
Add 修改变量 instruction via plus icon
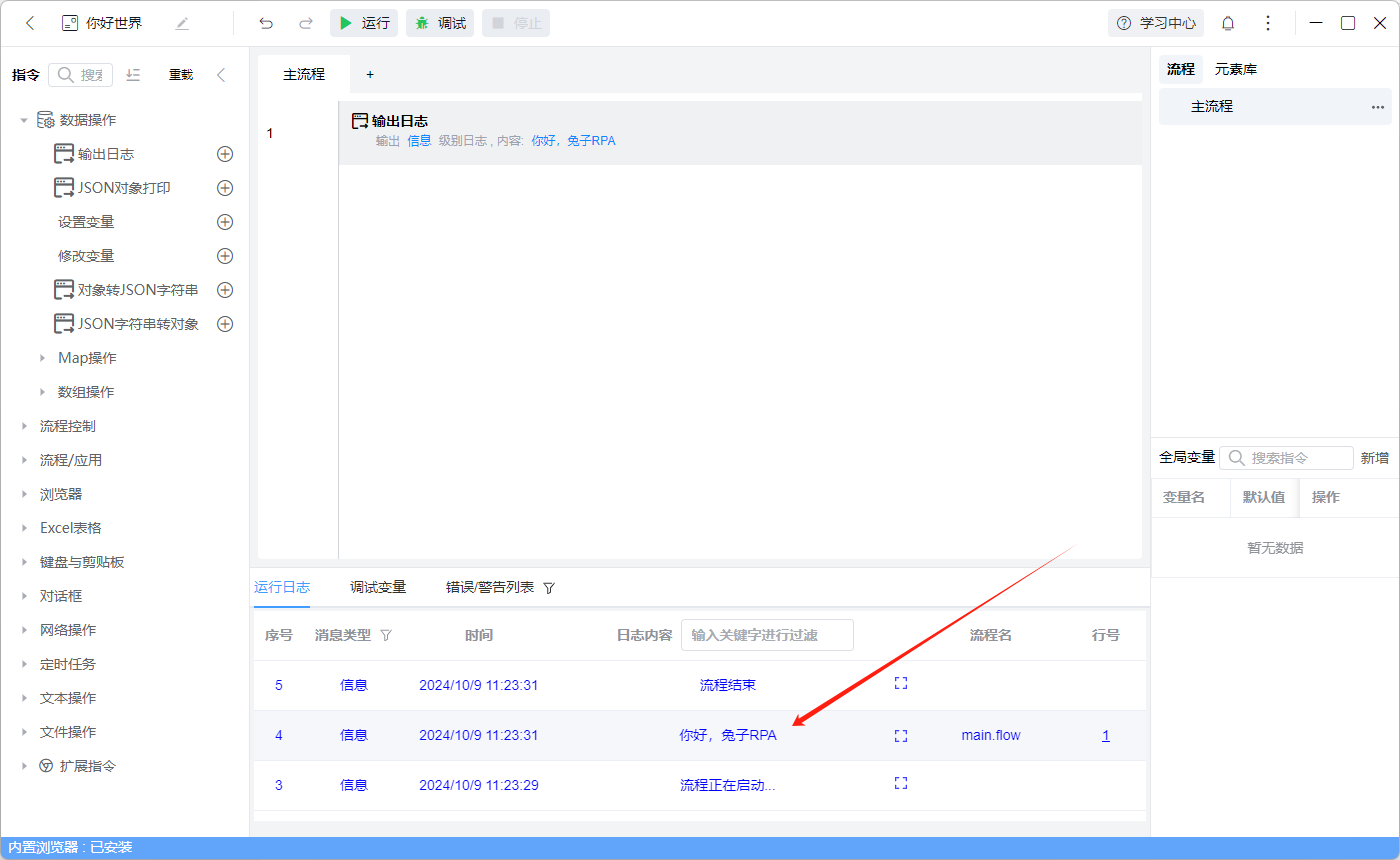pyautogui.click(x=225, y=256)
